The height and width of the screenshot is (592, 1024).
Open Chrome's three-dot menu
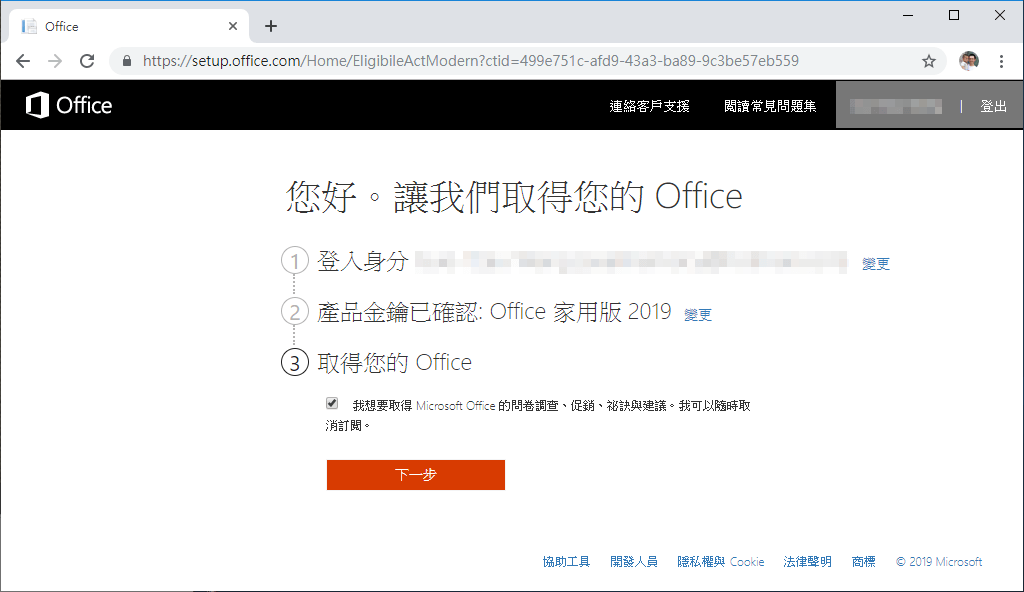(x=1001, y=61)
